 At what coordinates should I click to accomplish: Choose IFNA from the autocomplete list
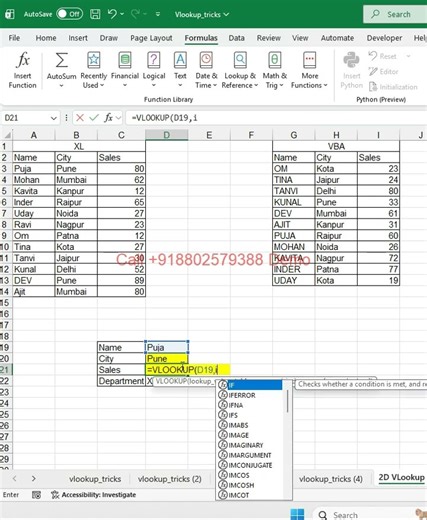pyautogui.click(x=250, y=405)
